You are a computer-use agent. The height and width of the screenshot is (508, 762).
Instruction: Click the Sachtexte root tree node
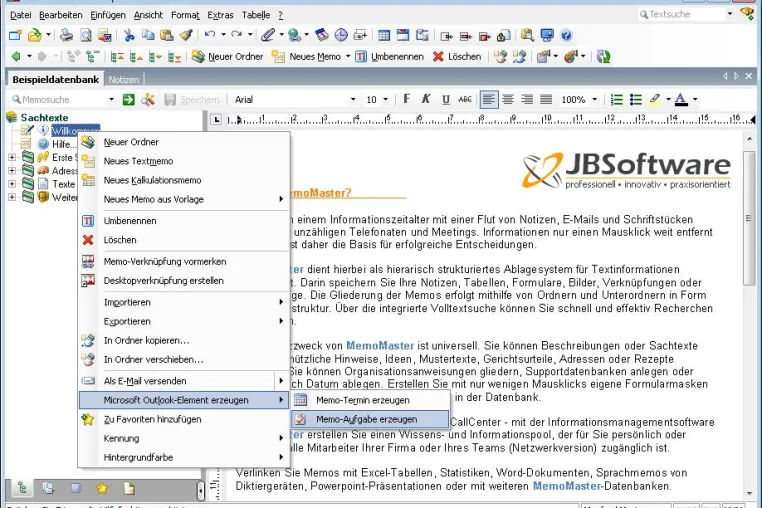pos(44,117)
